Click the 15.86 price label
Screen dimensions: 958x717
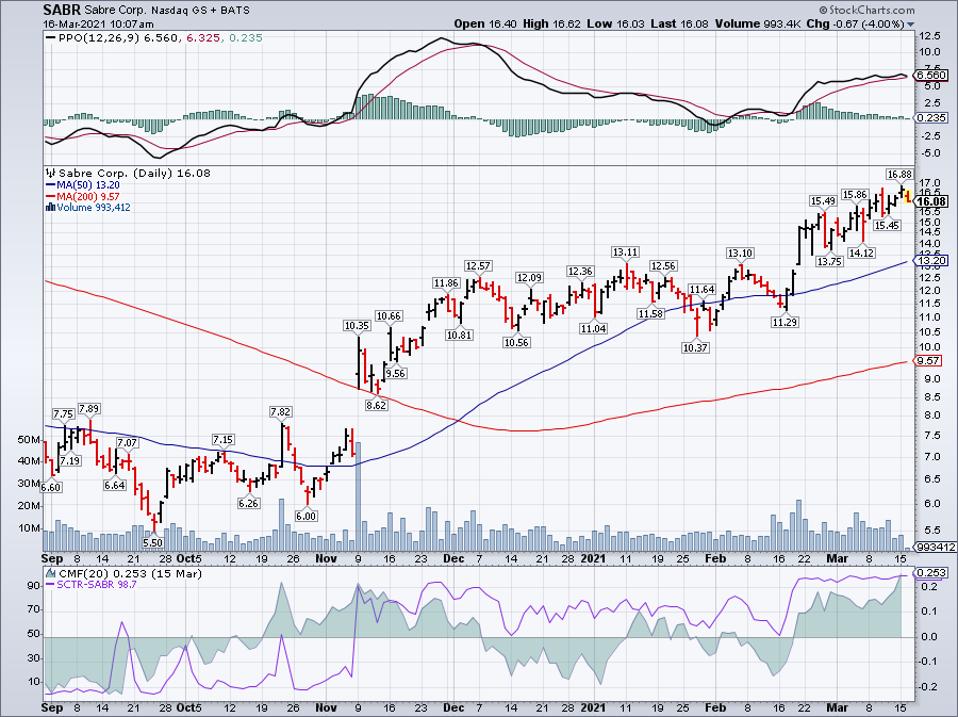point(855,195)
